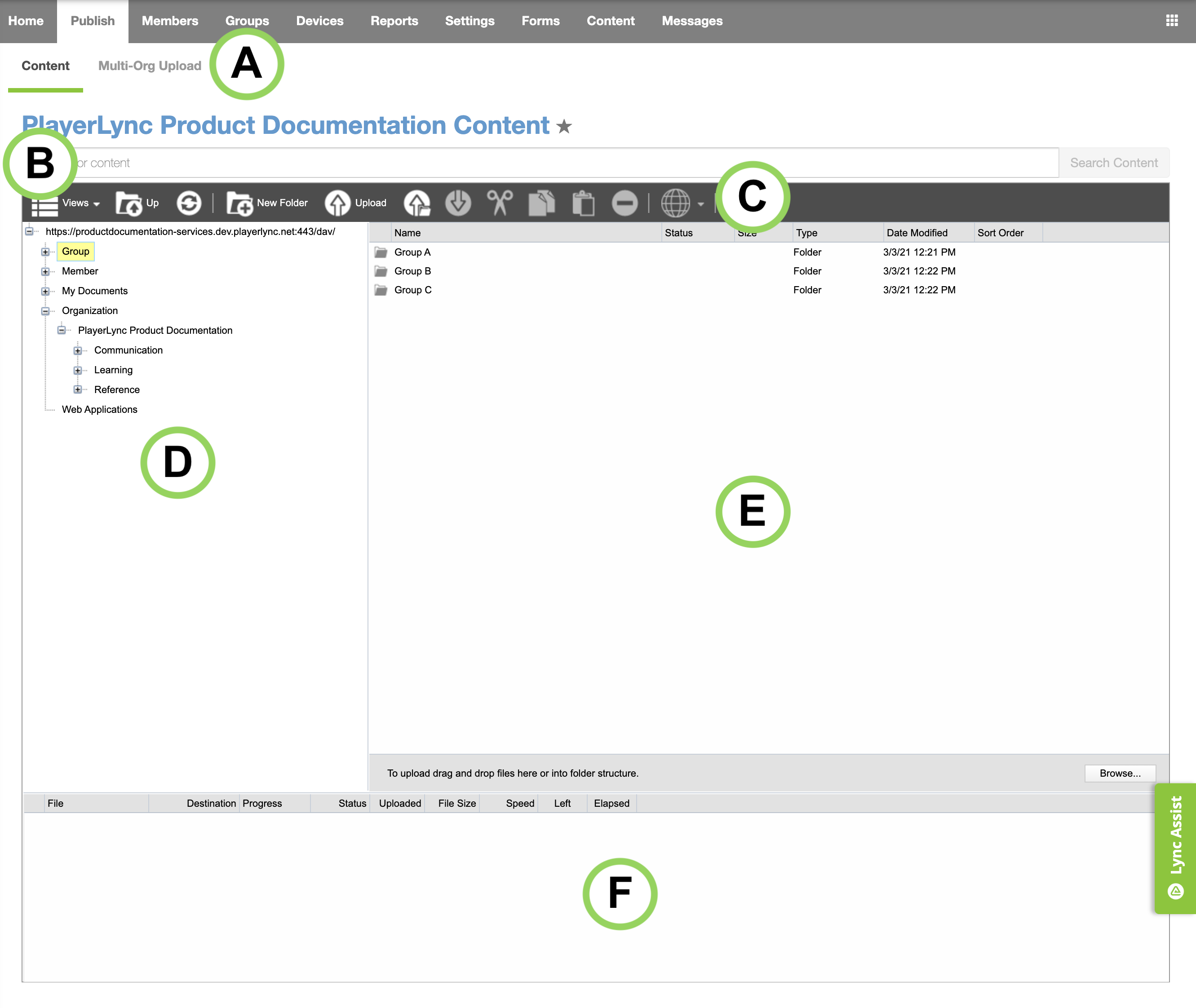Open the apps grid icon in top bar
The image size is (1196, 1008).
[x=1171, y=21]
